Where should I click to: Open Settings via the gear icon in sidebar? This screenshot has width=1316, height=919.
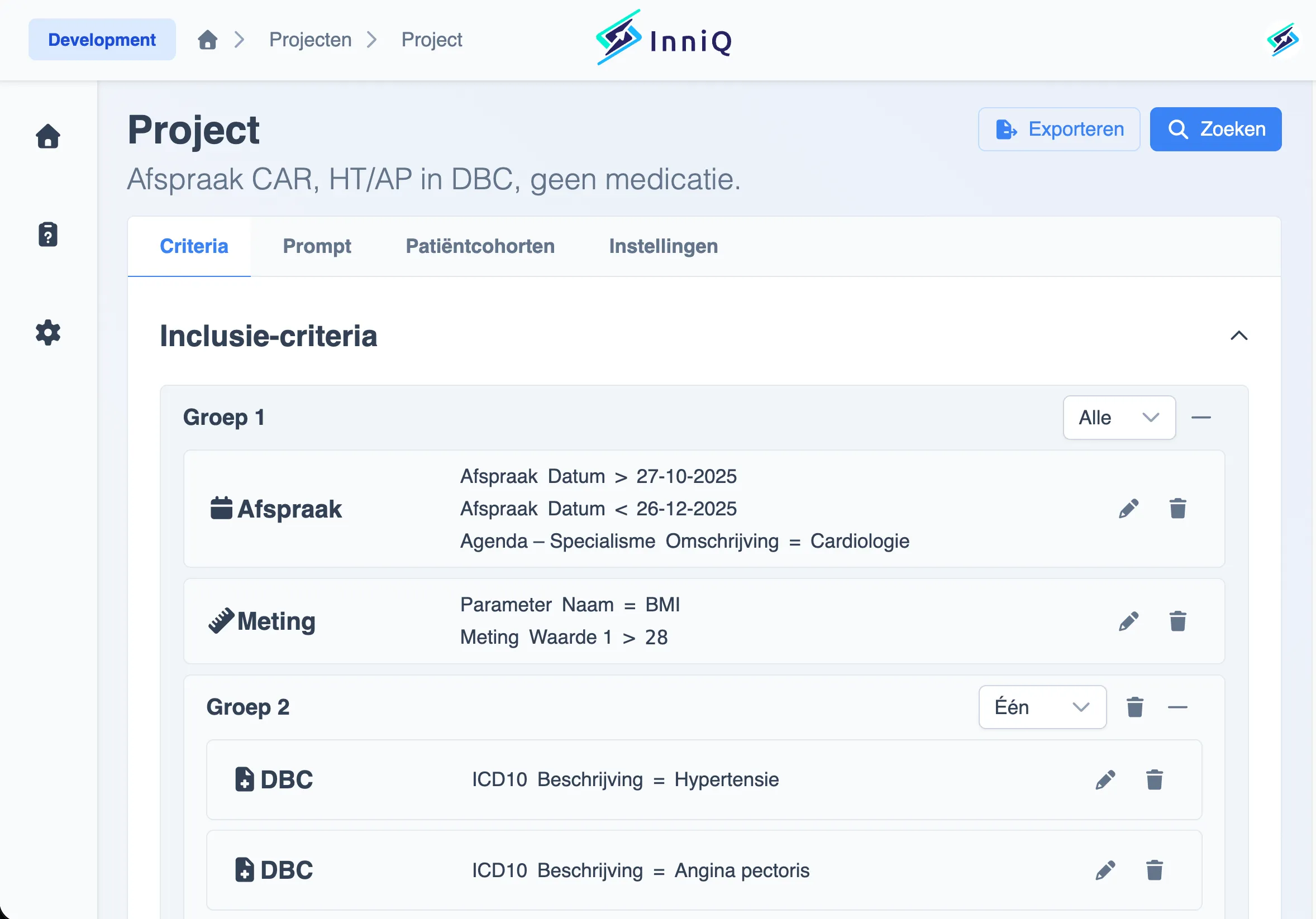(x=47, y=333)
